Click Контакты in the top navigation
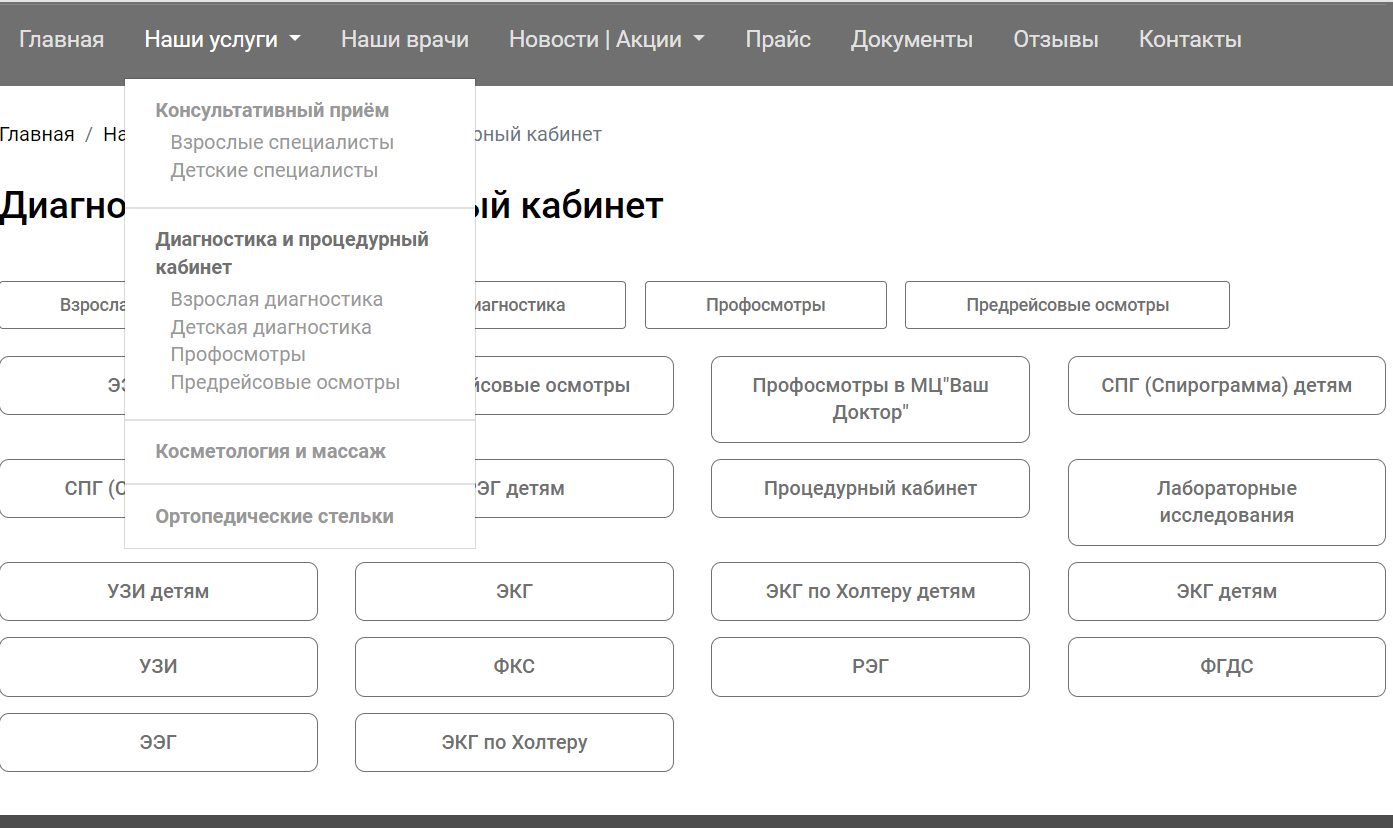This screenshot has width=1393, height=828. [x=1189, y=40]
